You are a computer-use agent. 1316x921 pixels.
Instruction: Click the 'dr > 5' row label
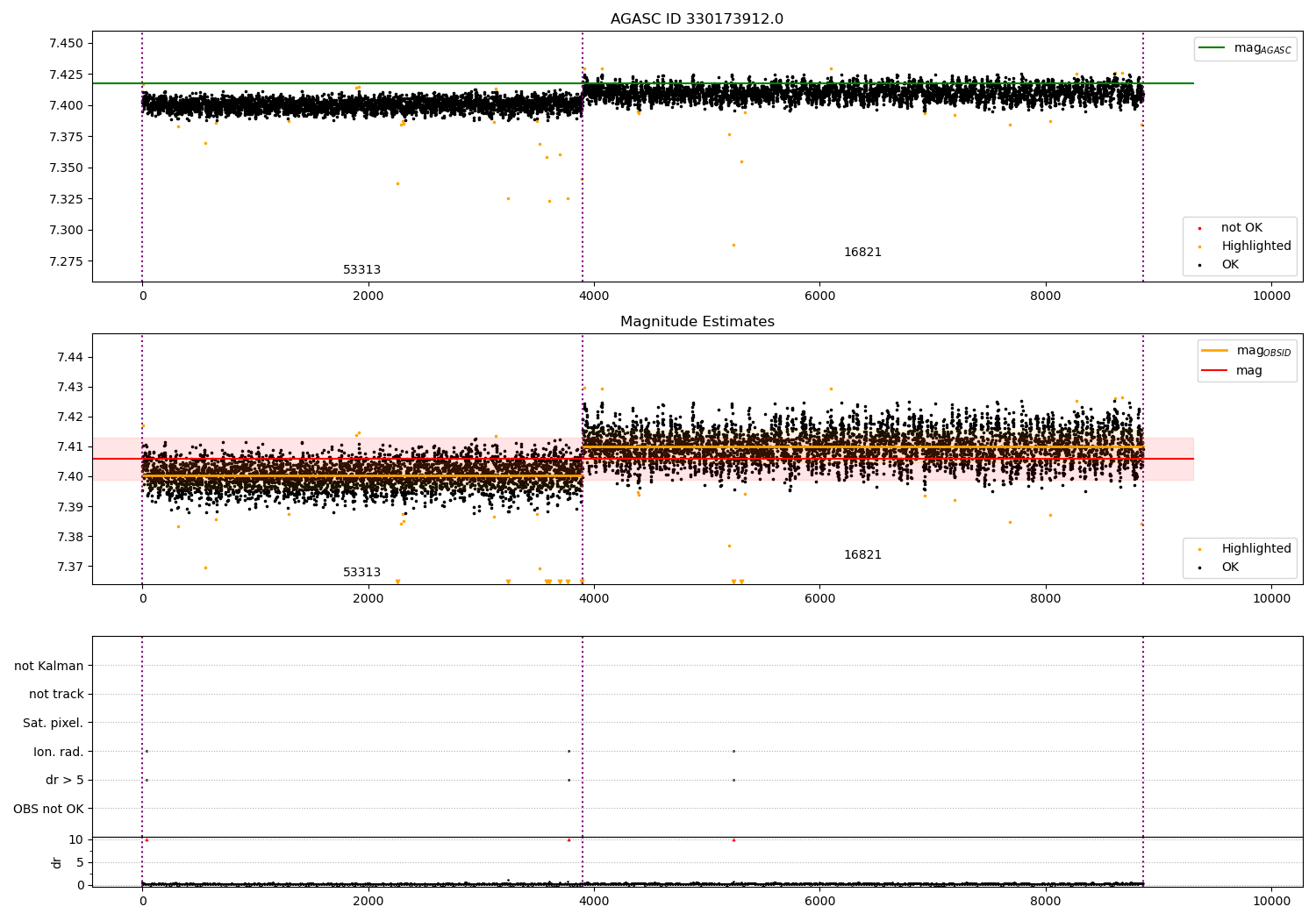pyautogui.click(x=65, y=781)
